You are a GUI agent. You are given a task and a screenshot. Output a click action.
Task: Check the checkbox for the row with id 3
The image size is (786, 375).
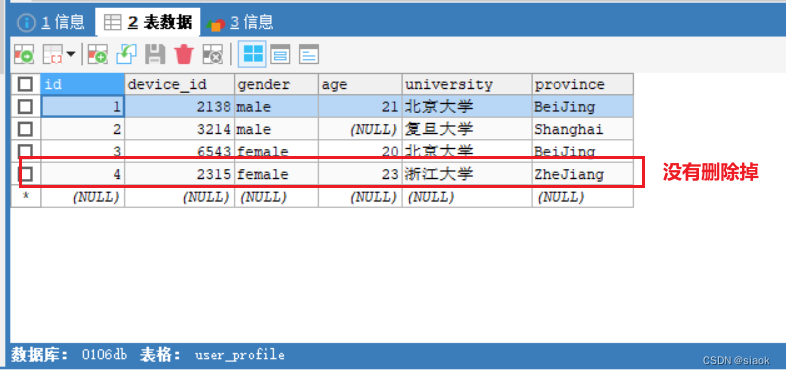pyautogui.click(x=25, y=150)
